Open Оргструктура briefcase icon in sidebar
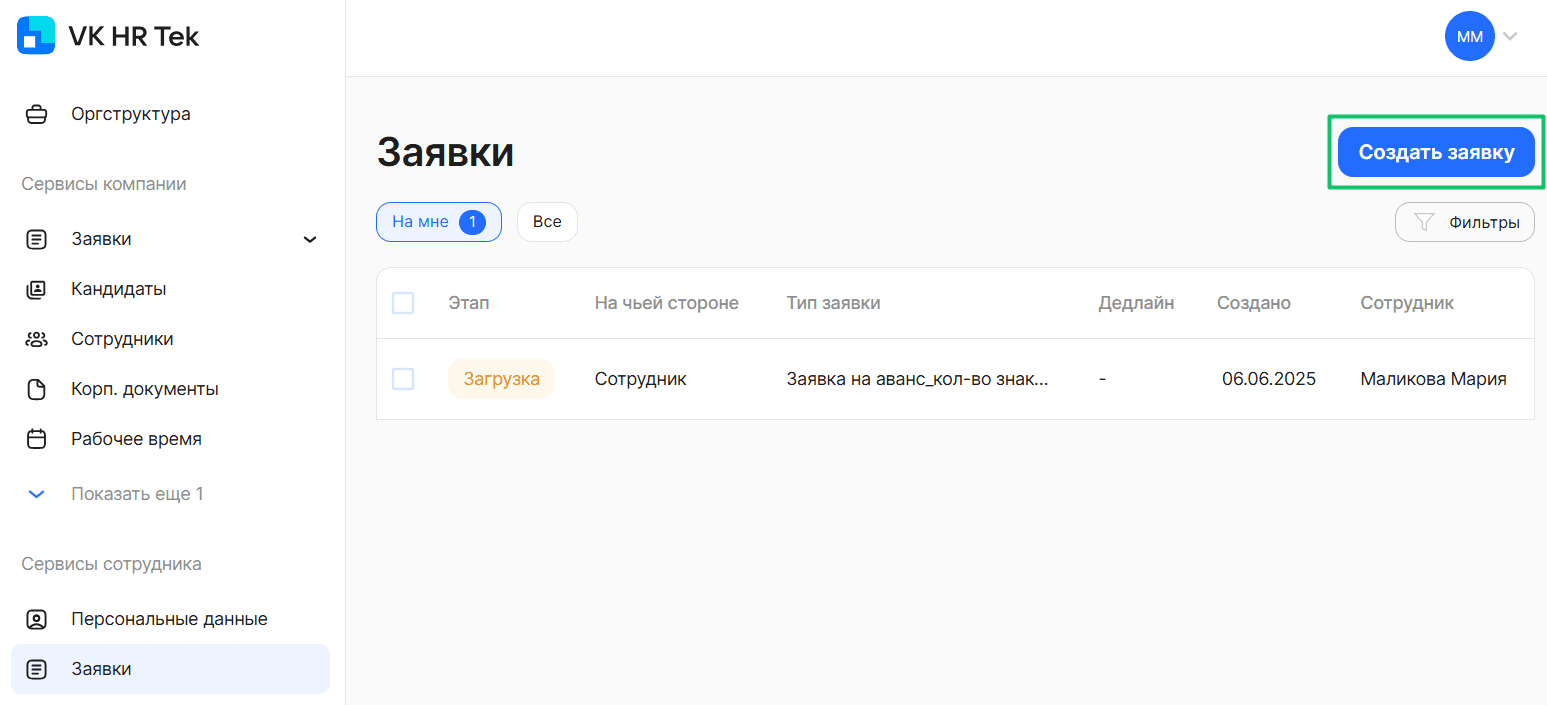This screenshot has width=1547, height=705. tap(37, 114)
